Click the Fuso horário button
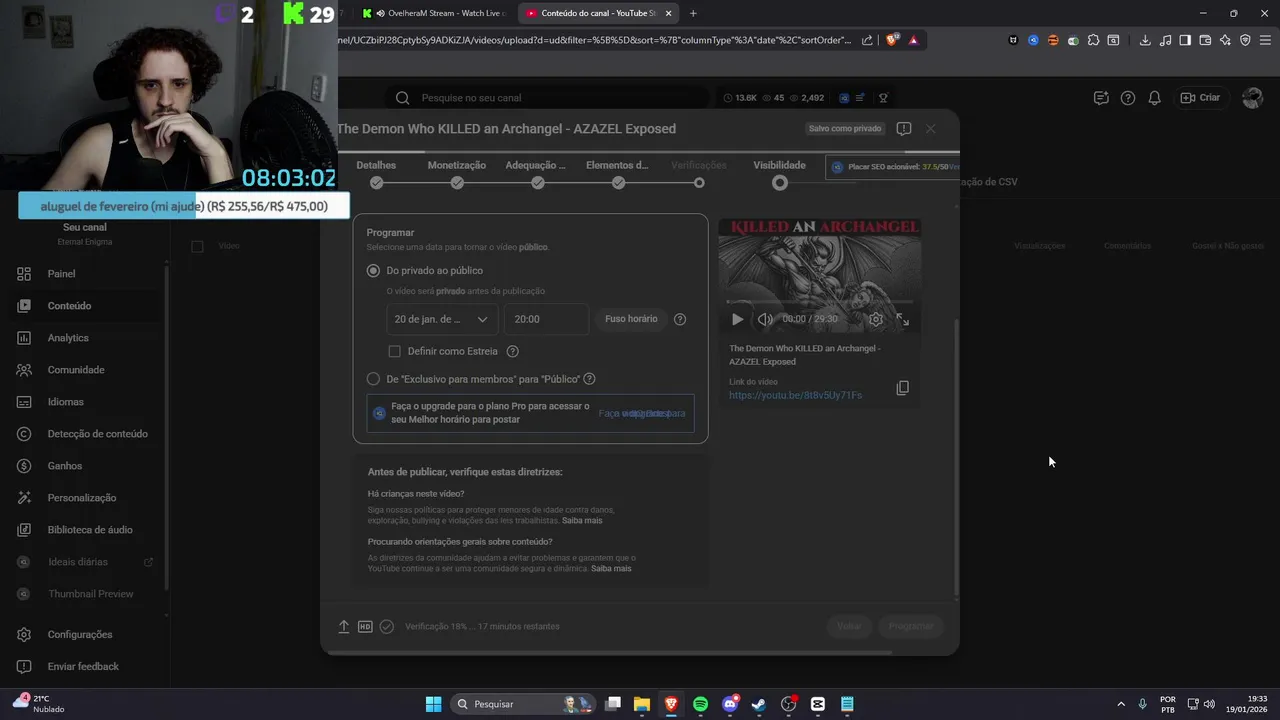The width and height of the screenshot is (1280, 720). pos(631,319)
